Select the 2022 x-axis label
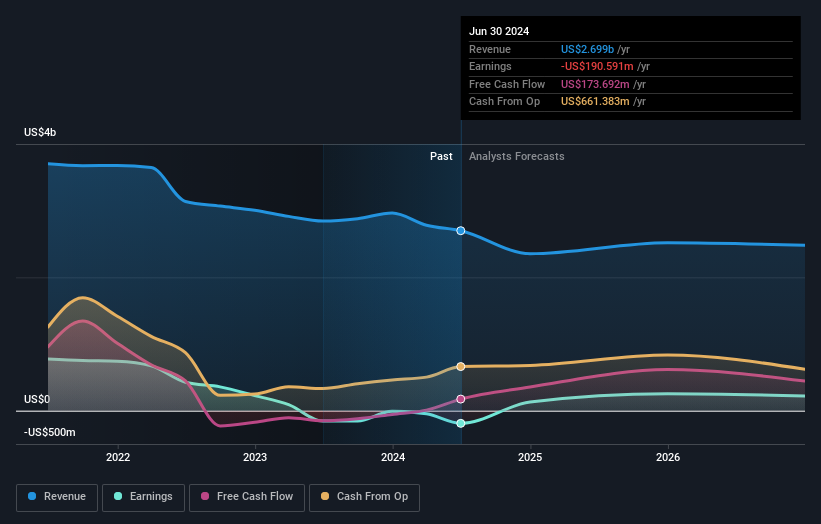This screenshot has height=524, width=821. pyautogui.click(x=118, y=457)
